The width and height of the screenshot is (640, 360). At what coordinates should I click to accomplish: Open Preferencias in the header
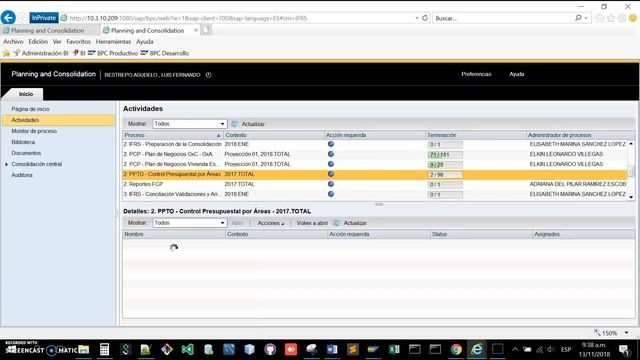point(476,74)
